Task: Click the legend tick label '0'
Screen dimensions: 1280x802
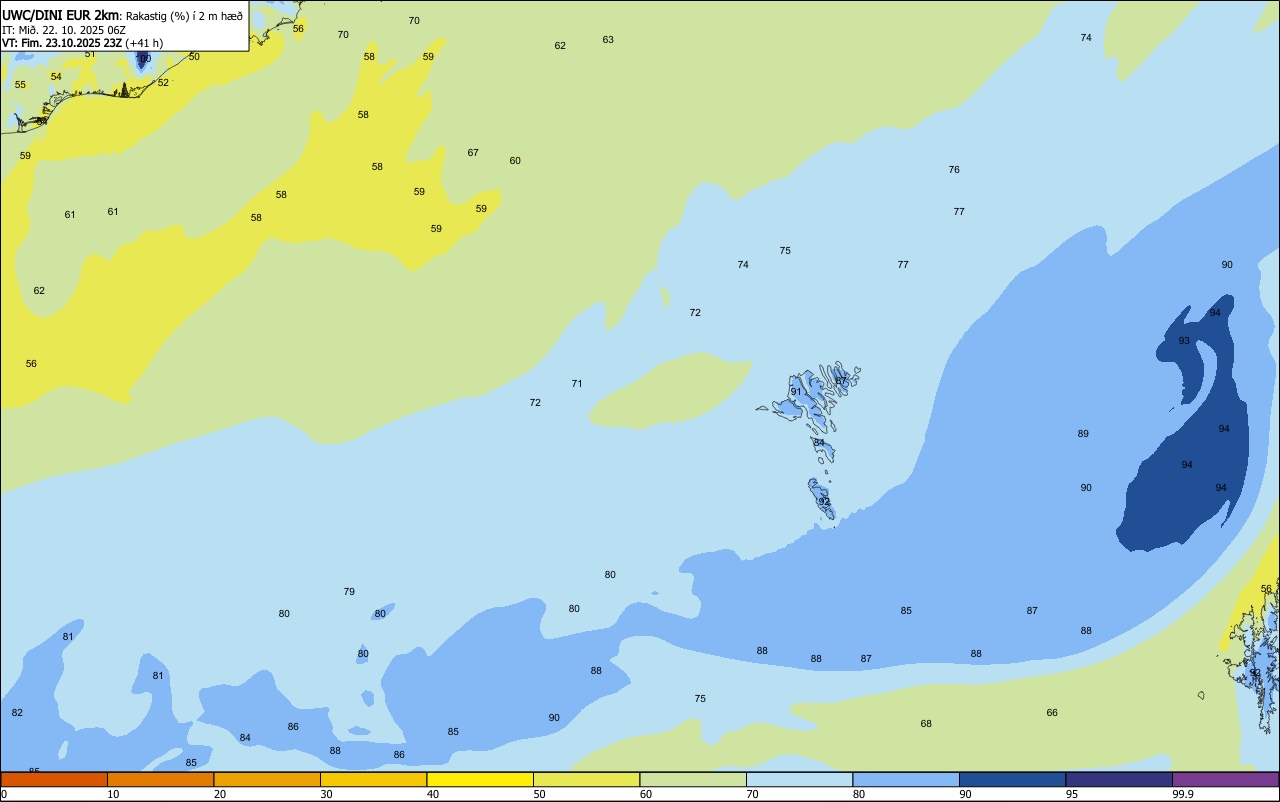Action: pos(4,794)
